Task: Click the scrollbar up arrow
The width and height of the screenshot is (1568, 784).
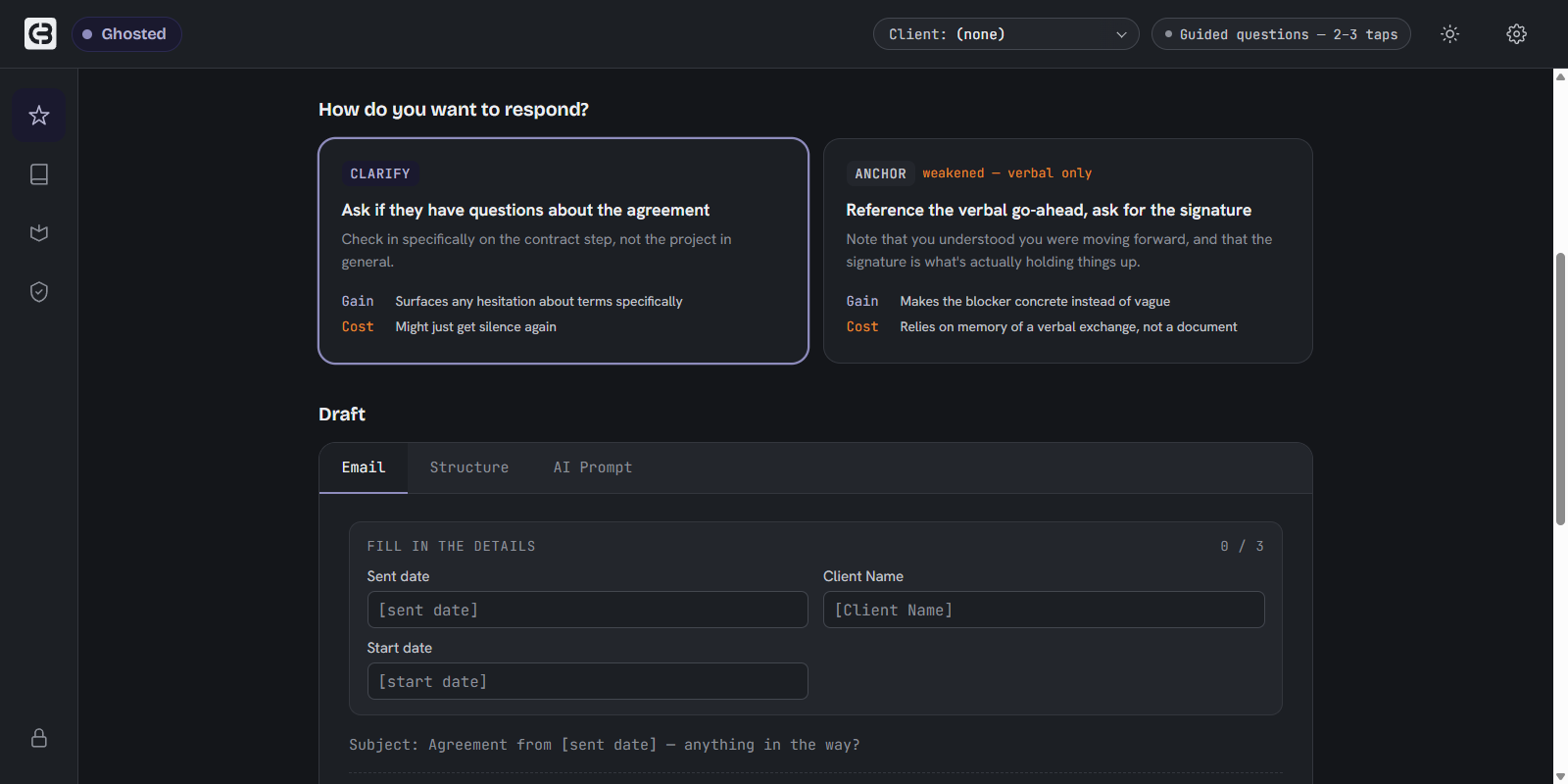Action: click(x=1560, y=76)
